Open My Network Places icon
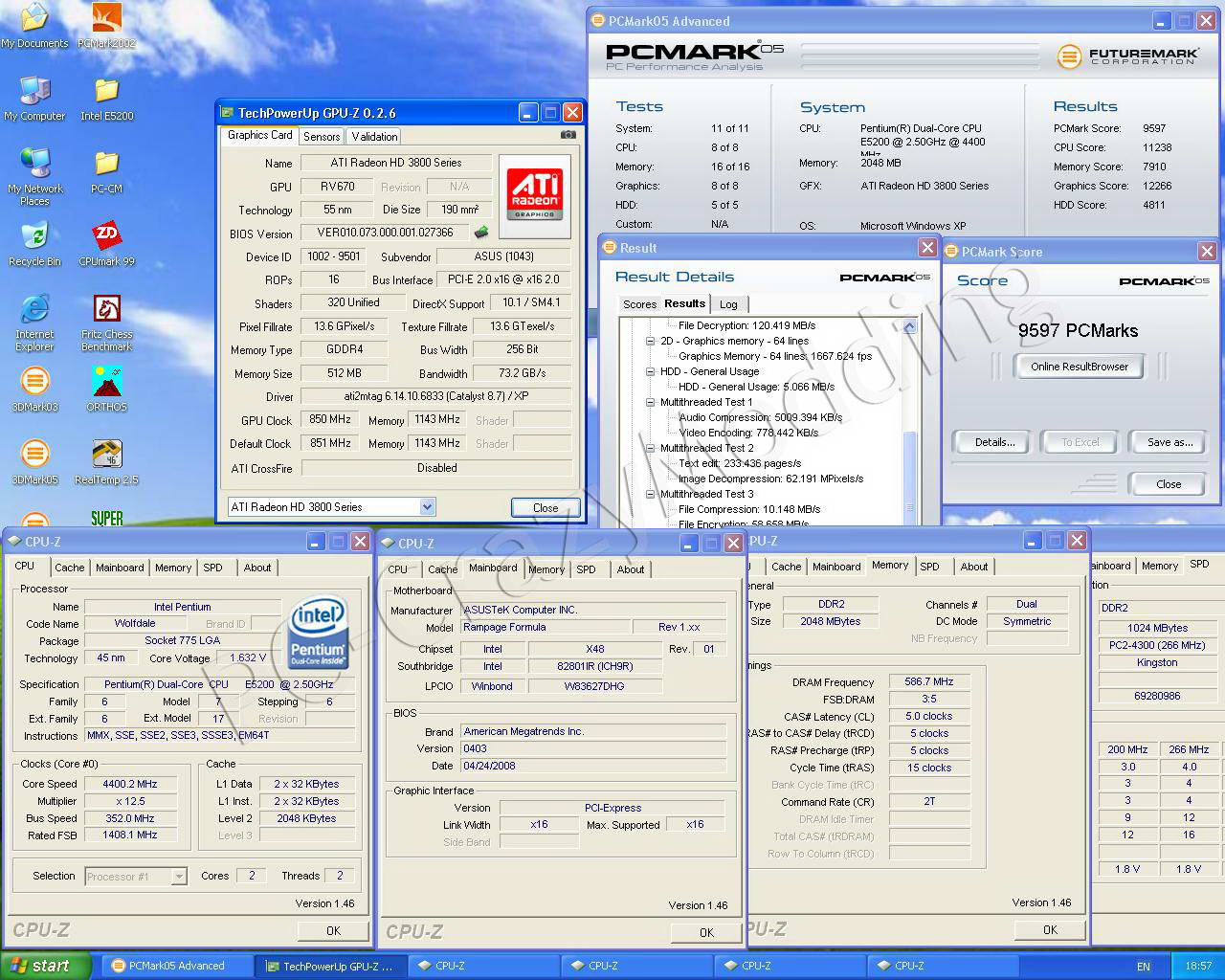 34,177
